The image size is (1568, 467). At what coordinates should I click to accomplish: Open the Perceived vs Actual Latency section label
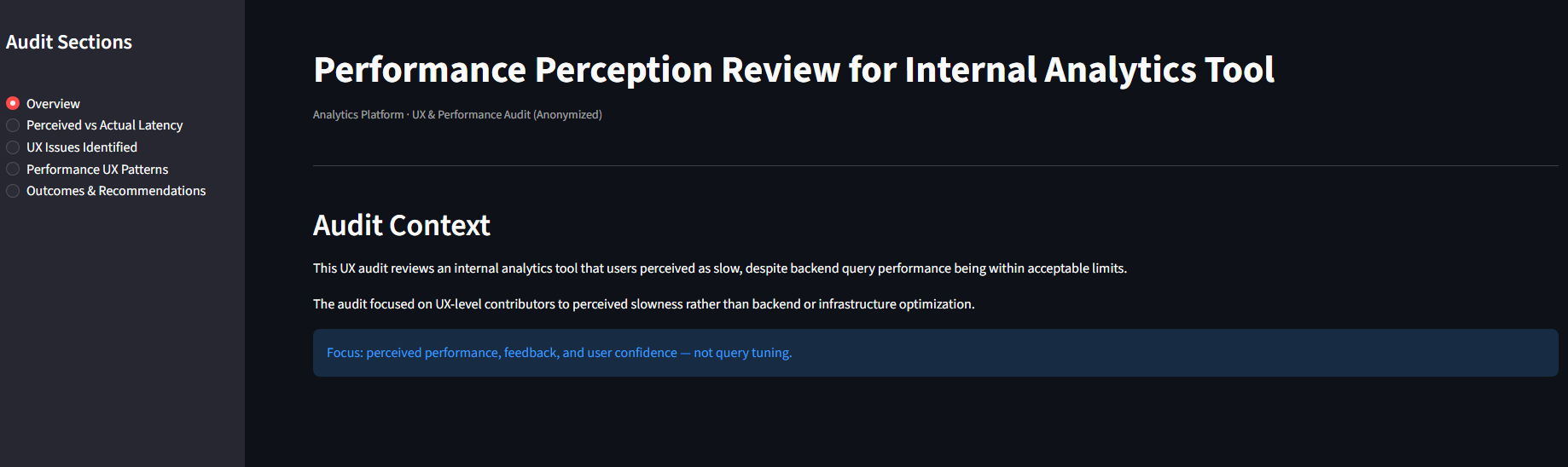pyautogui.click(x=104, y=125)
